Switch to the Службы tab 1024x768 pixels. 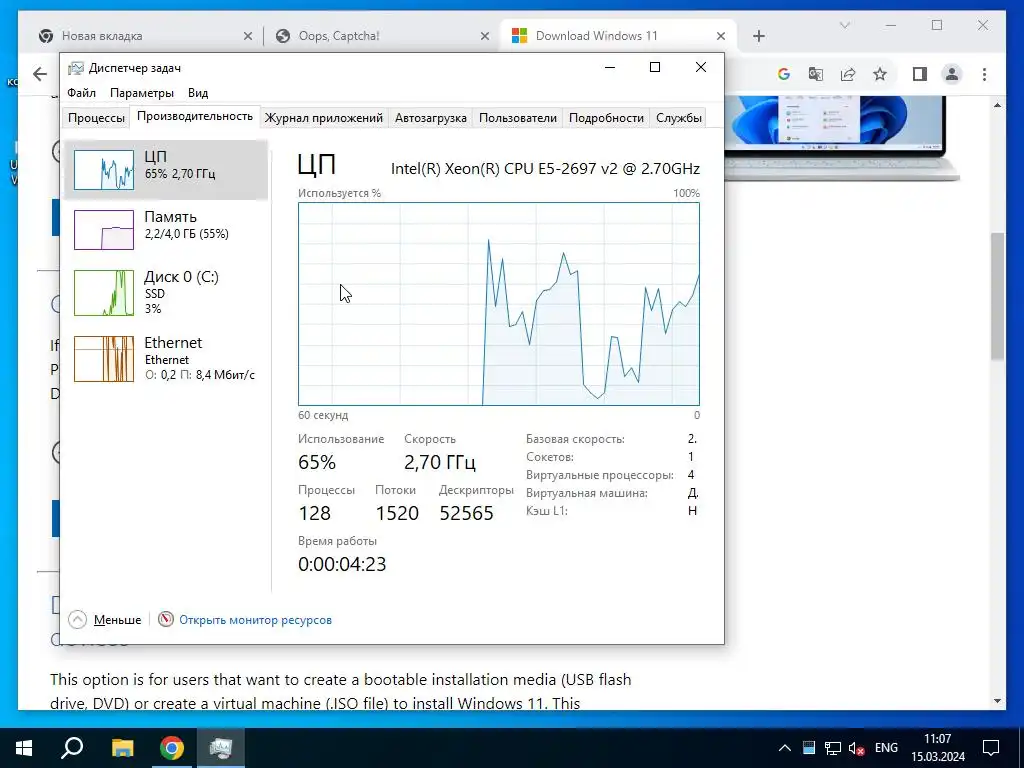click(x=679, y=118)
